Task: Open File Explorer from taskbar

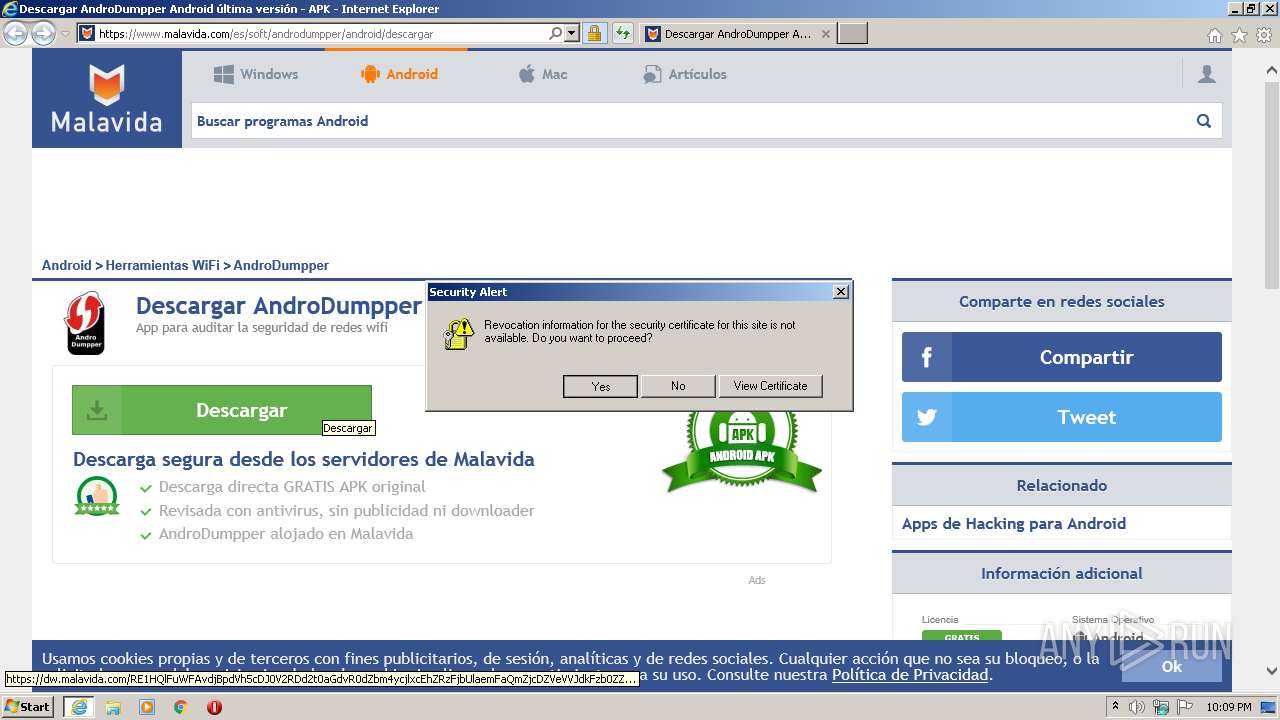Action: point(113,707)
